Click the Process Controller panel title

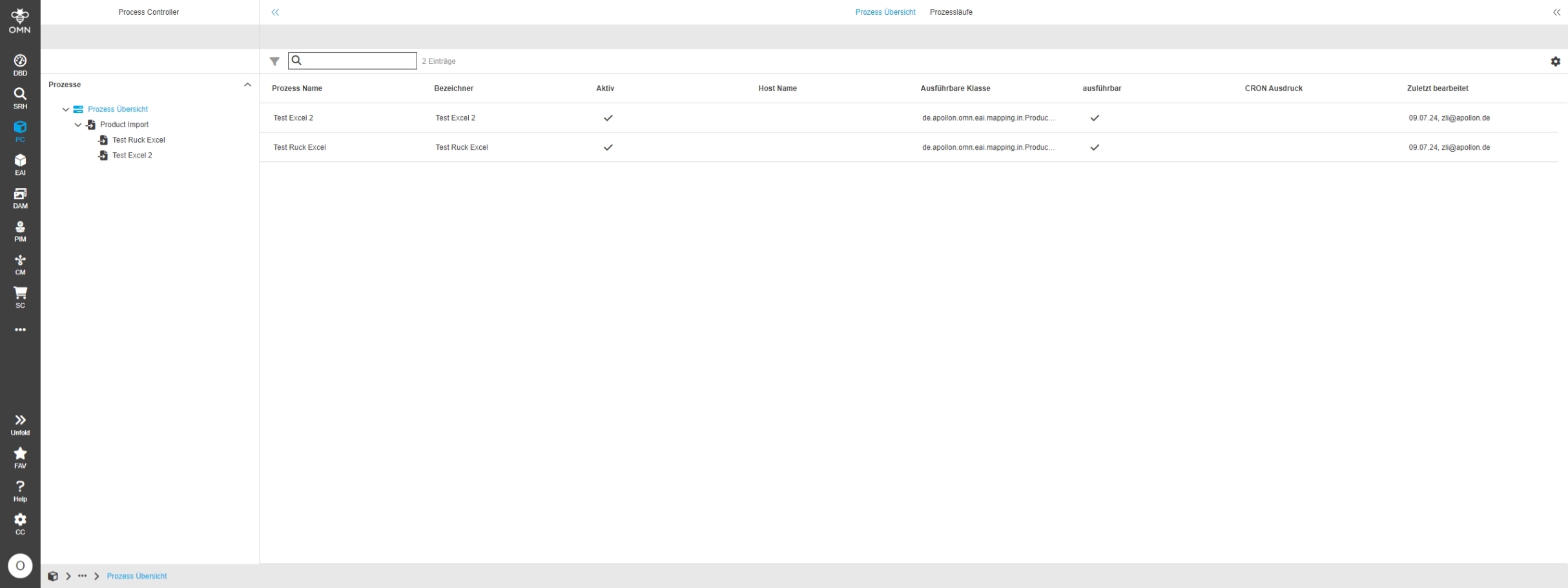coord(149,12)
